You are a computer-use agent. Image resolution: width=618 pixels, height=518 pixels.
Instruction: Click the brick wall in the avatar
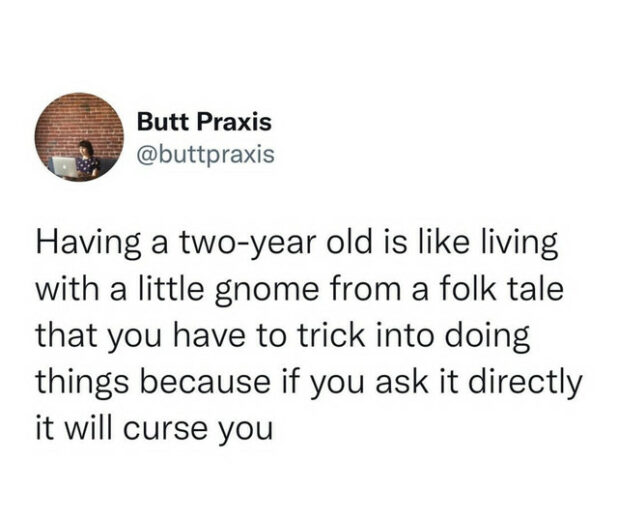[79, 118]
